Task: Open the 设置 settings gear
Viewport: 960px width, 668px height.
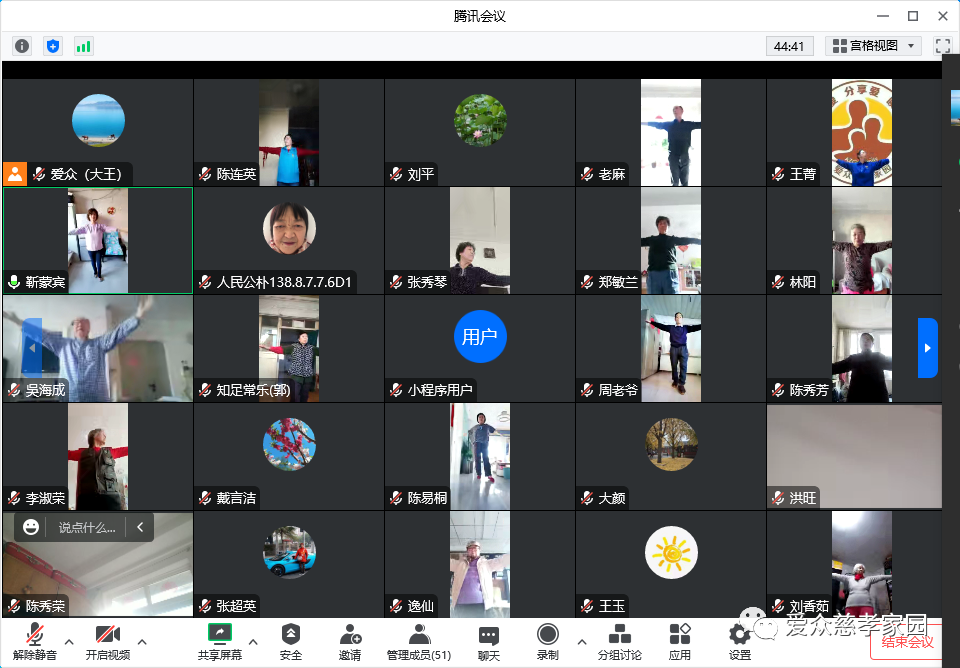Action: point(740,641)
